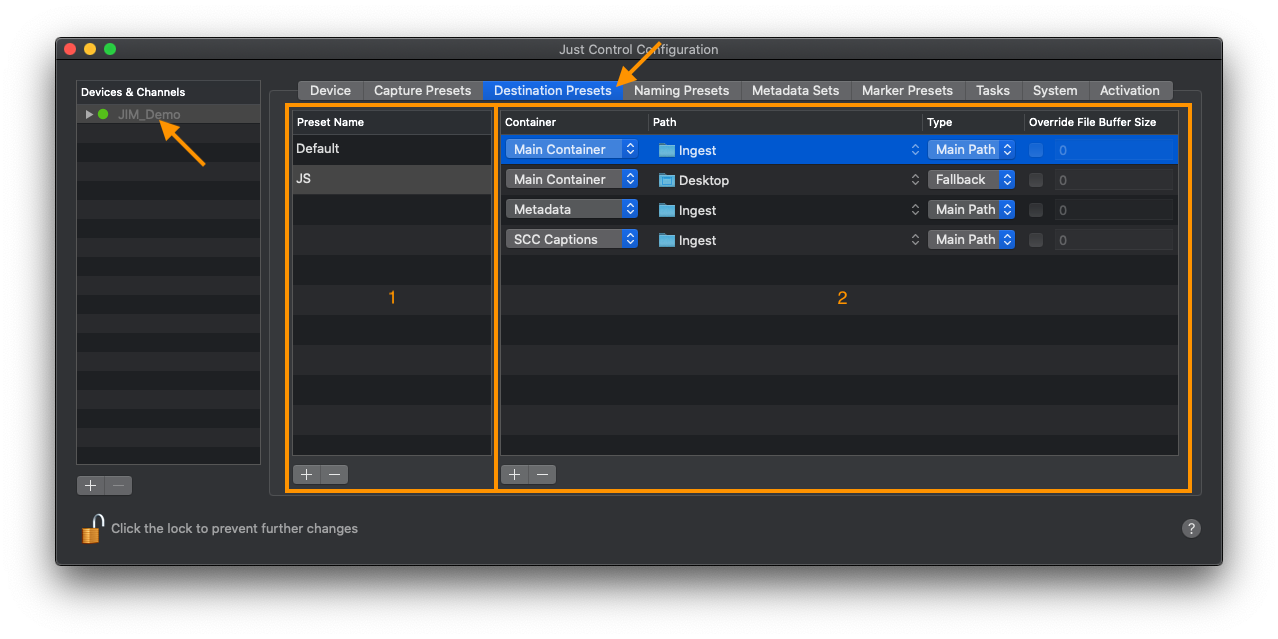Click the lock icon to prevent changes
This screenshot has height=639, width=1278.
[x=92, y=528]
